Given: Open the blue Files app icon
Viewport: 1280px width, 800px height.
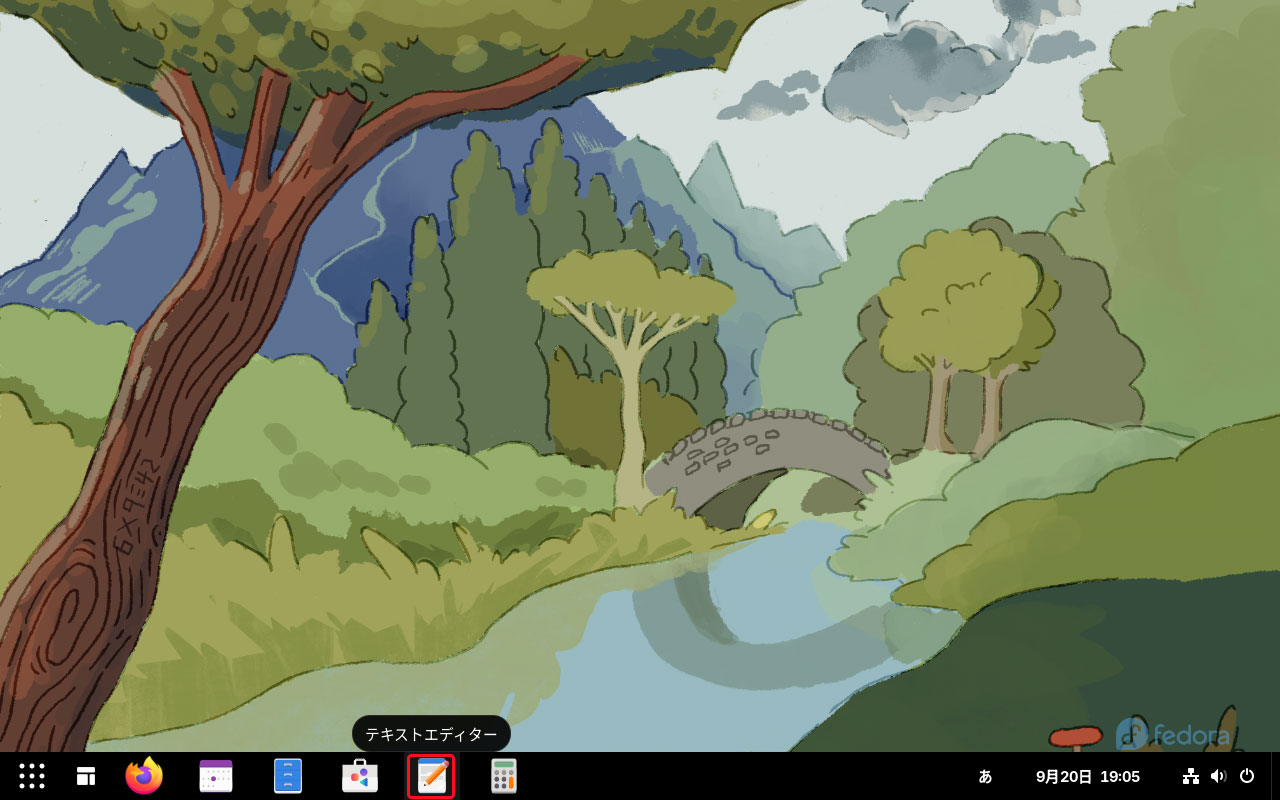Looking at the screenshot, I should pyautogui.click(x=288, y=776).
